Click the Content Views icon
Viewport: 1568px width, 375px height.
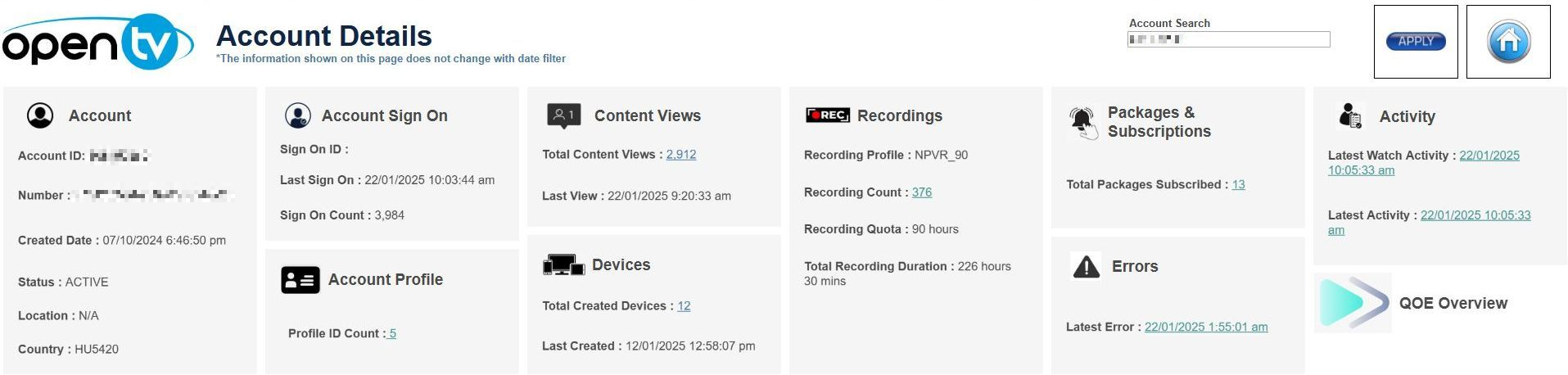click(563, 115)
